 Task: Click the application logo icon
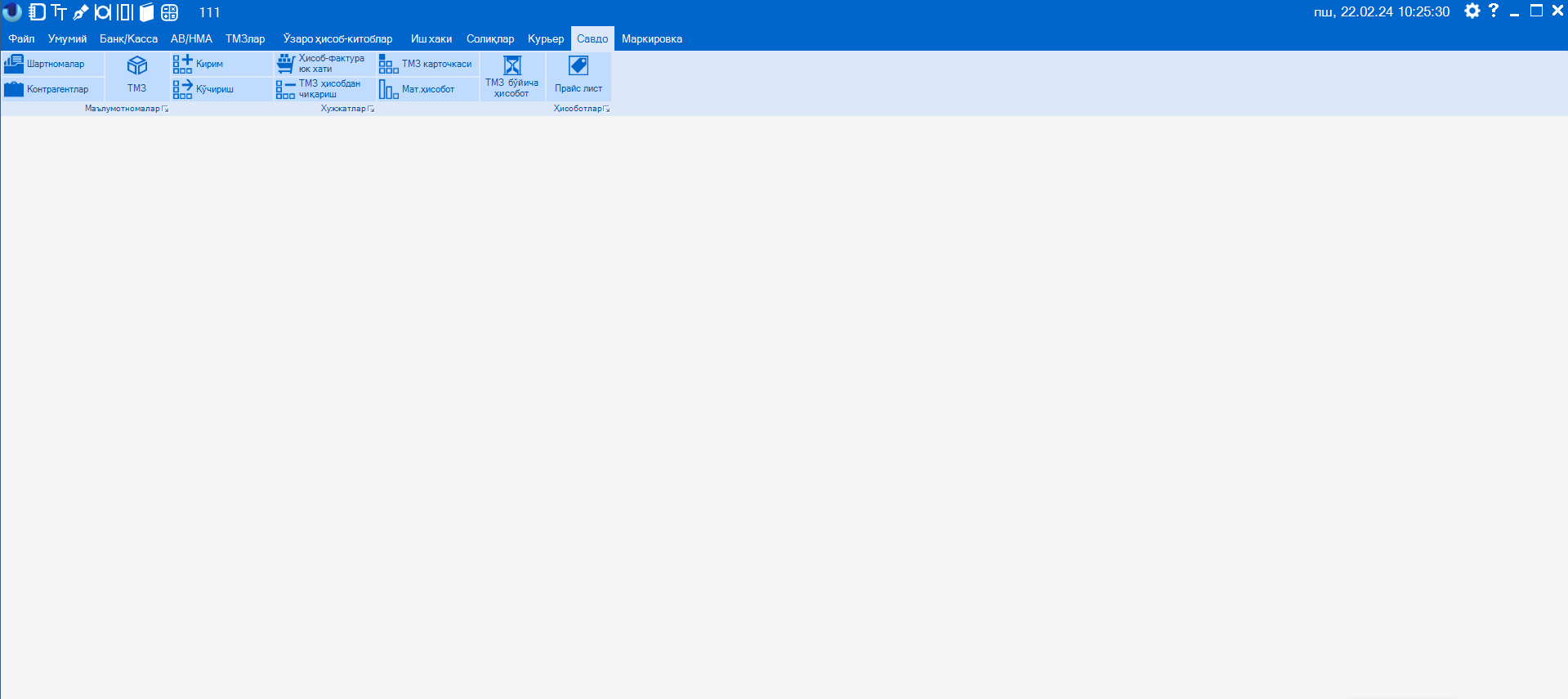pyautogui.click(x=11, y=11)
